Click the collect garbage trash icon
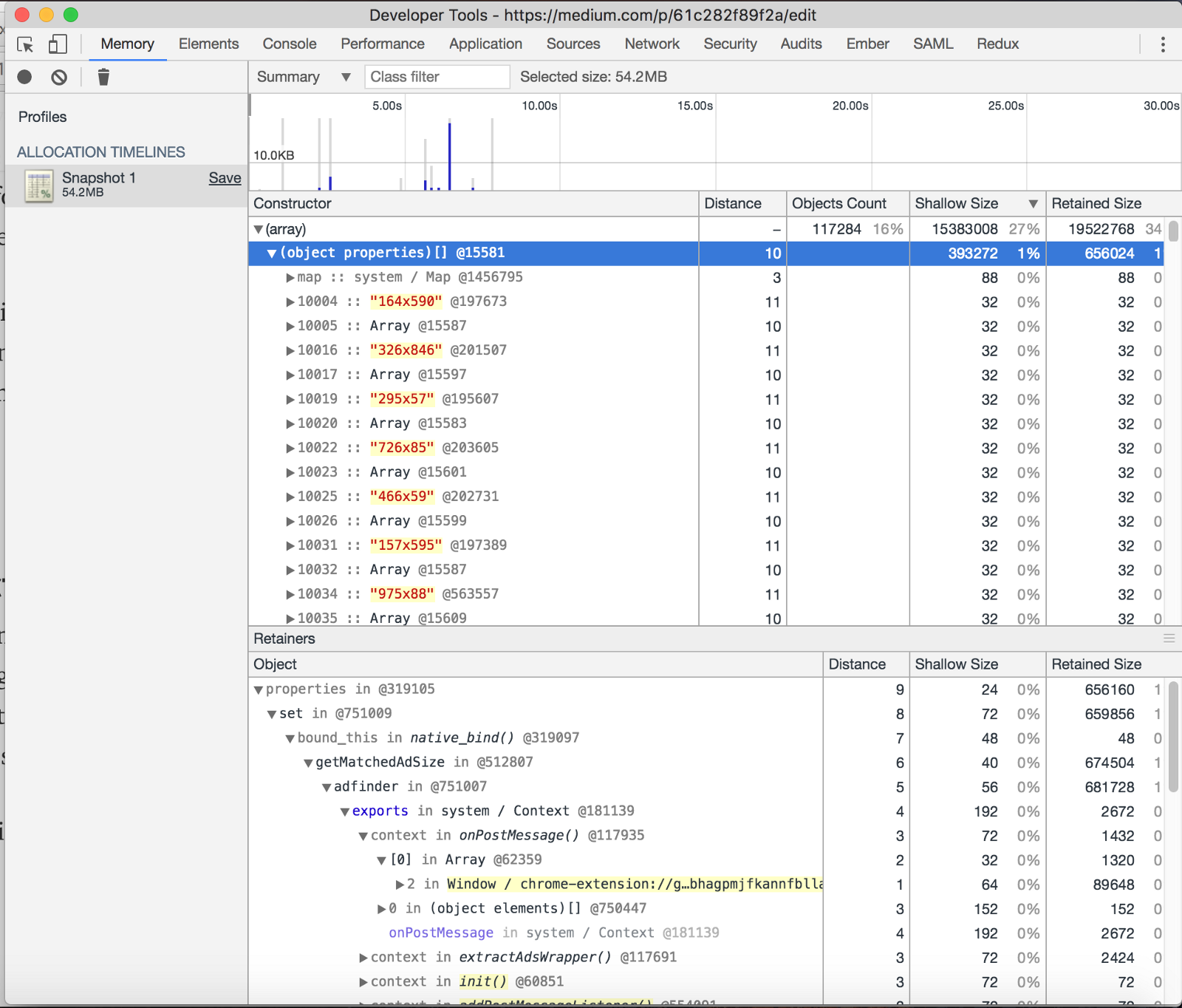The width and height of the screenshot is (1182, 1008). pos(103,77)
